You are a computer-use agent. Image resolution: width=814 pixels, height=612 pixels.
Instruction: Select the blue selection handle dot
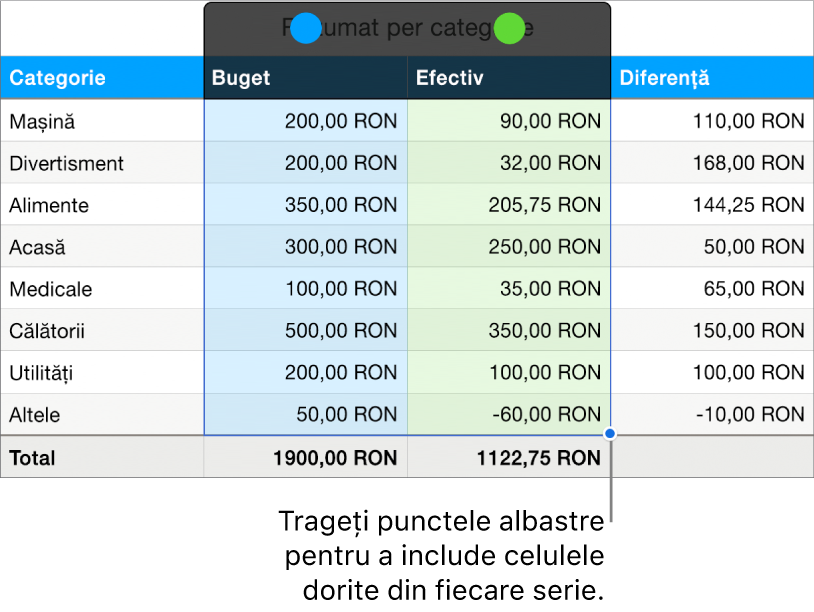pos(306,28)
